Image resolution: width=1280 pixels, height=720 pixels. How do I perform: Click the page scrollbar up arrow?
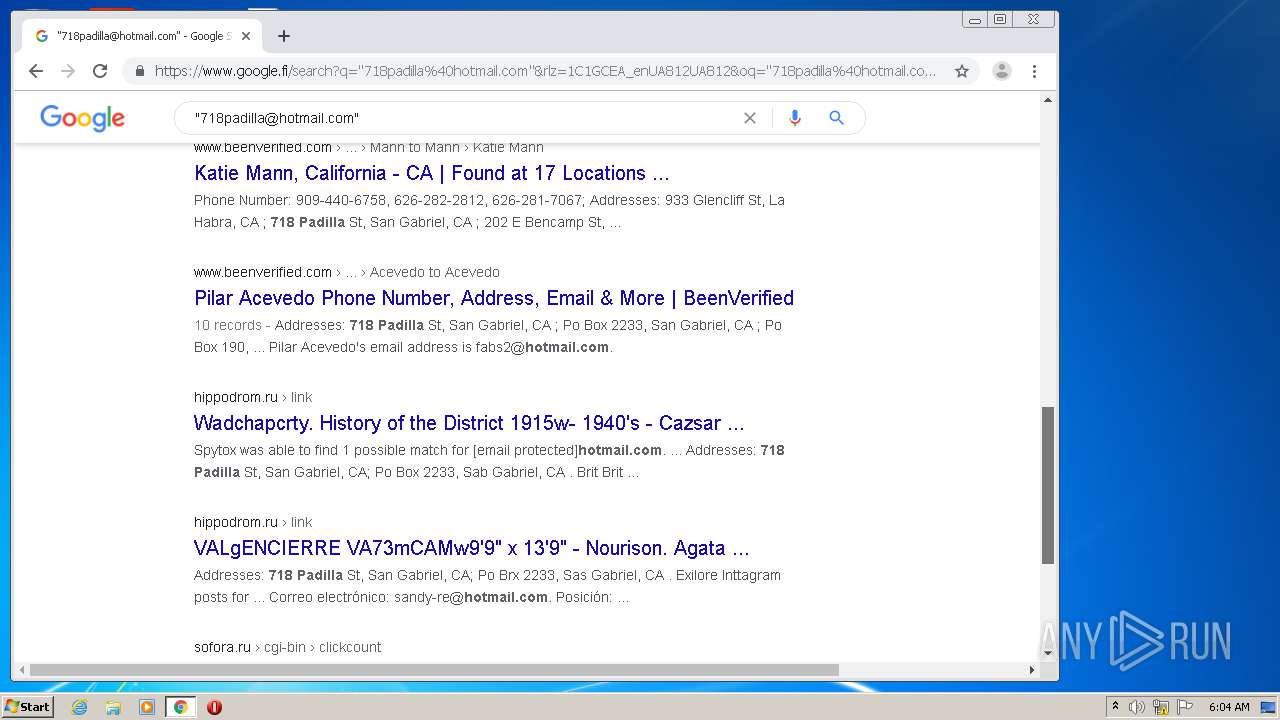(x=1048, y=100)
